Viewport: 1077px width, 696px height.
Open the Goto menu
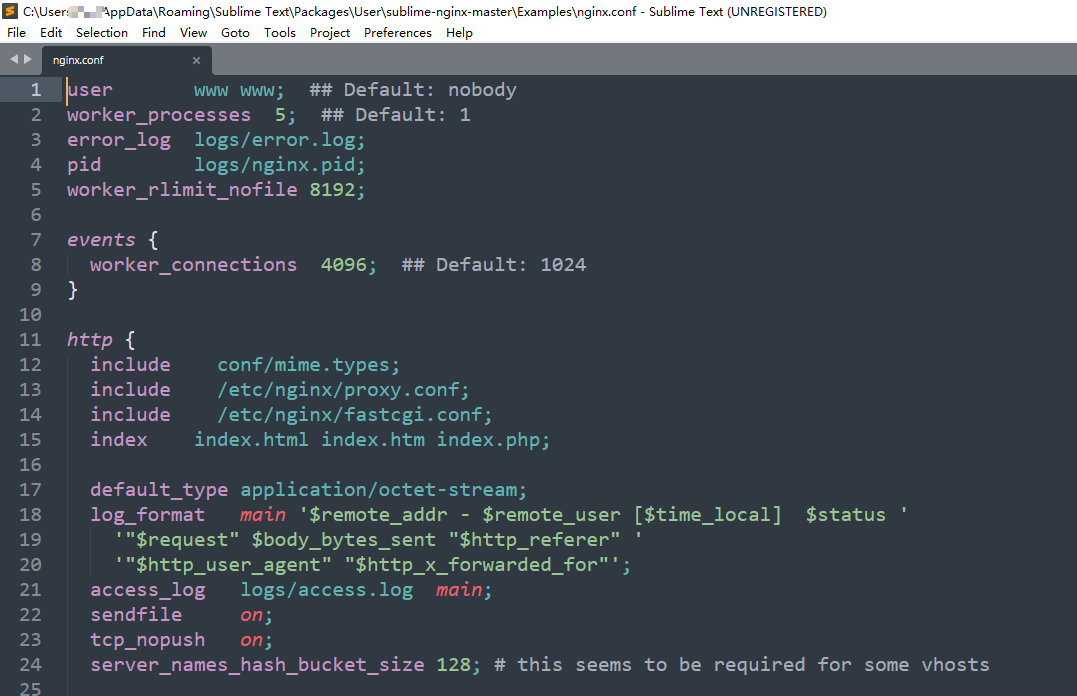click(235, 32)
